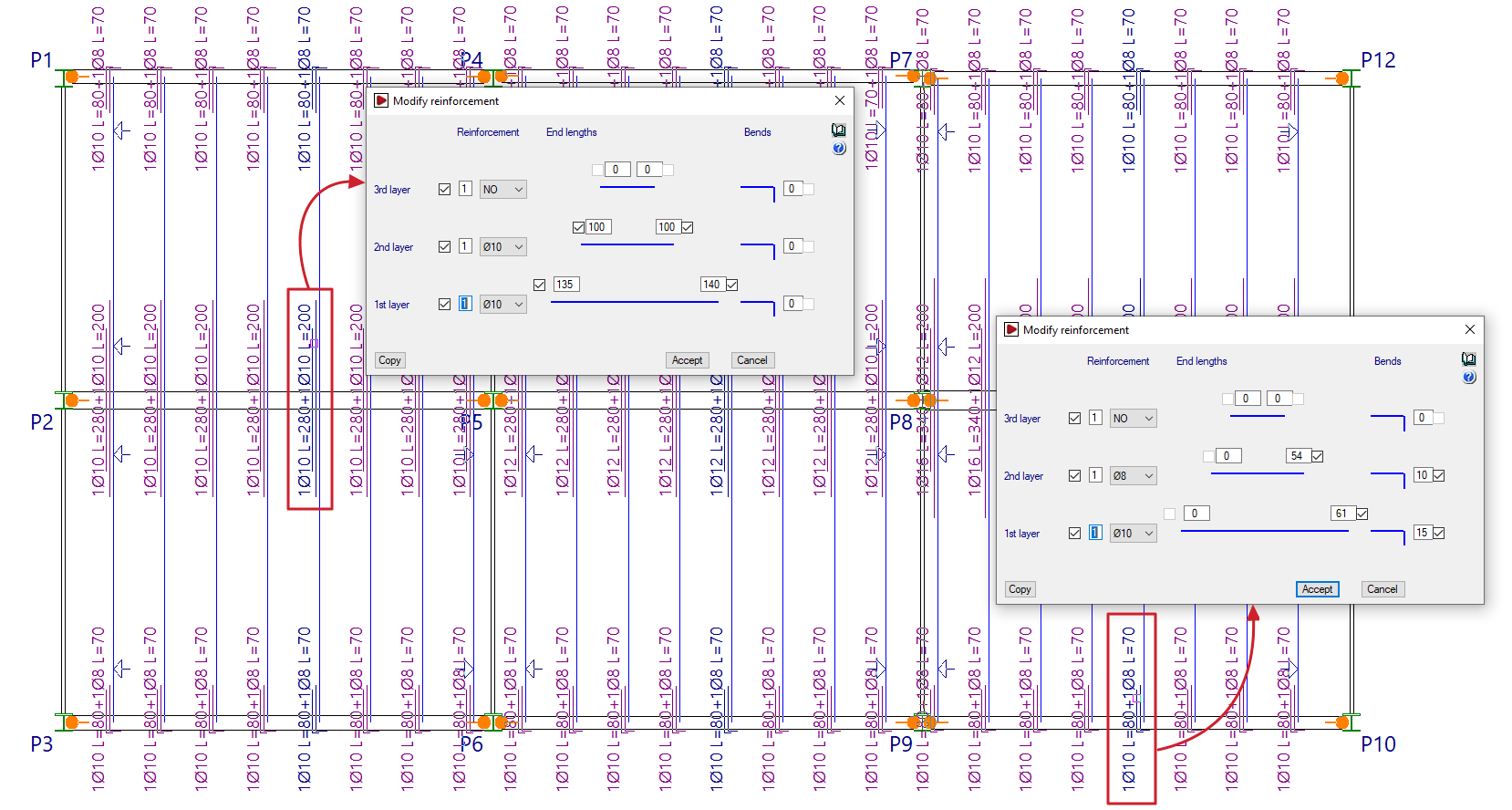Toggle the 1st layer checkbox in right dialog

click(1074, 533)
